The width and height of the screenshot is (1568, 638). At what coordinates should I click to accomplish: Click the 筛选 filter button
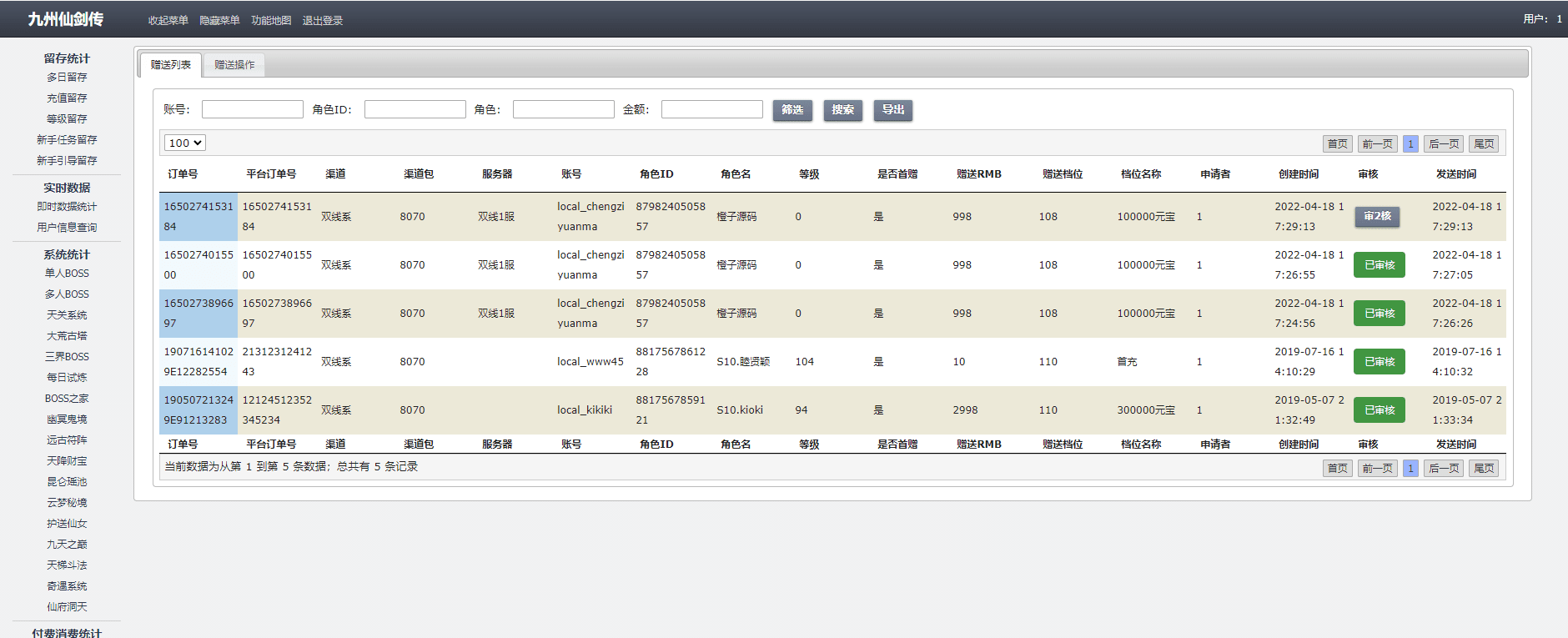pos(792,110)
